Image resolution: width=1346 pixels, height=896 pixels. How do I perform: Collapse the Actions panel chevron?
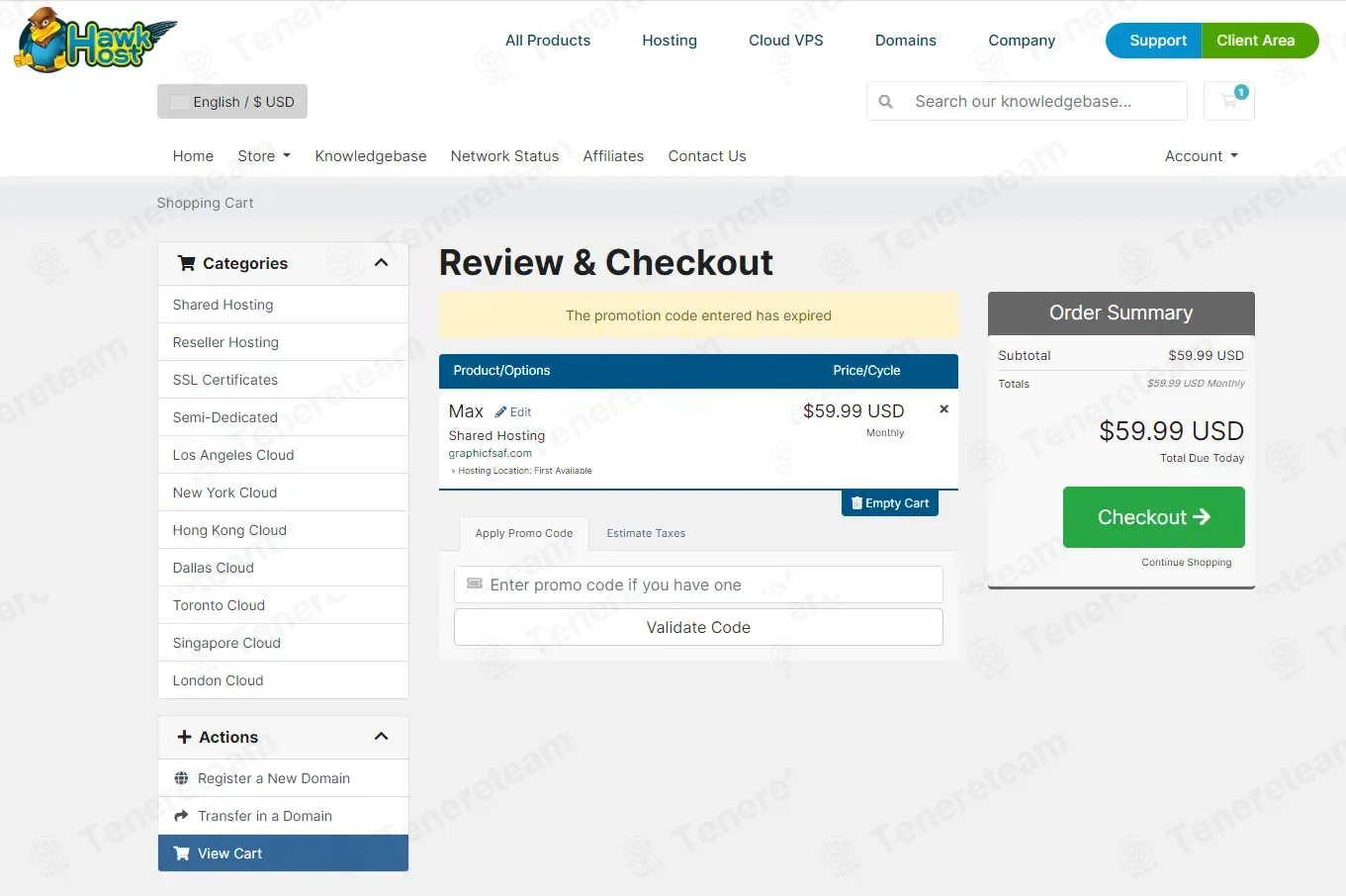[382, 737]
